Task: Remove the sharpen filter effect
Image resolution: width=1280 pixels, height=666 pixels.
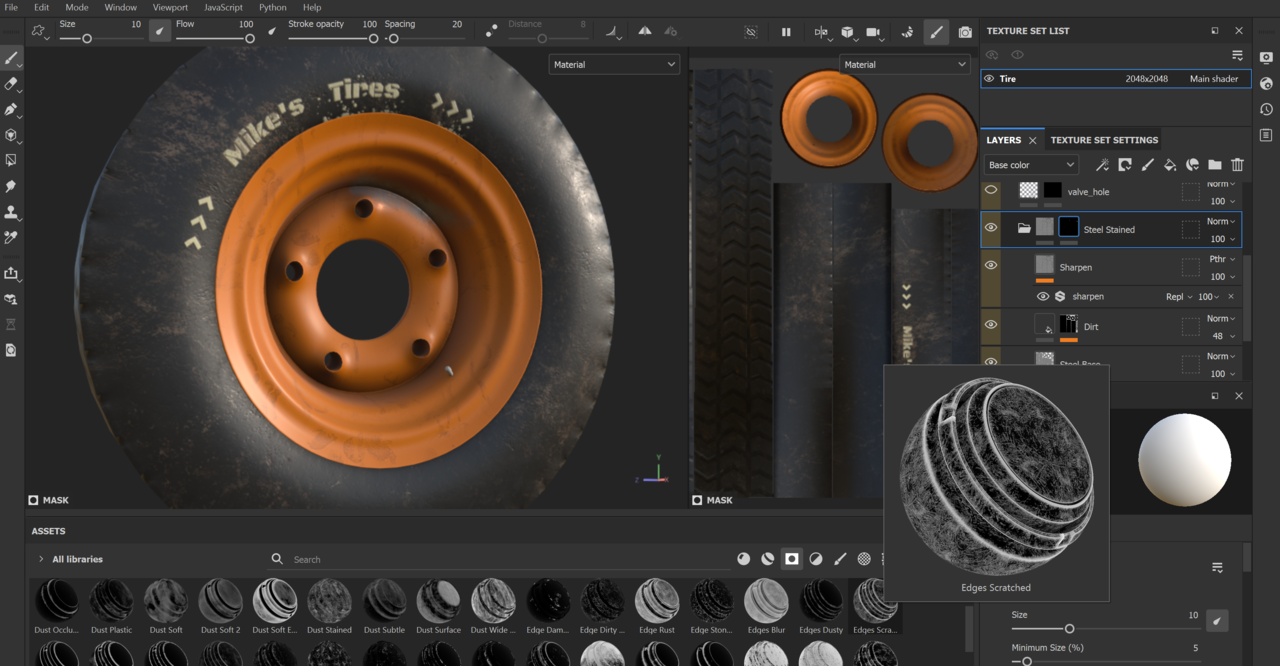Action: (x=1231, y=297)
